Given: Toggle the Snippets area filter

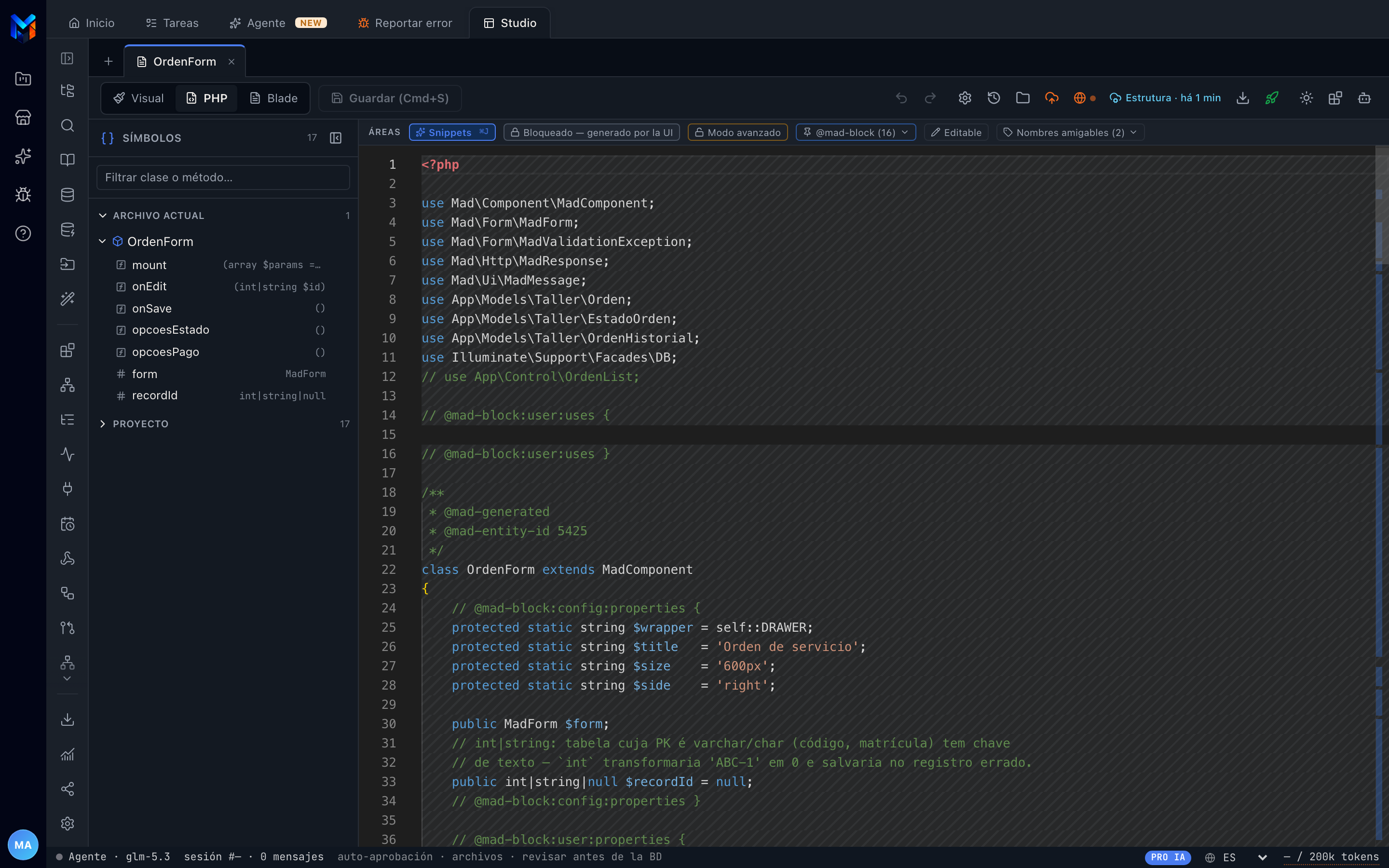Looking at the screenshot, I should pos(452,133).
